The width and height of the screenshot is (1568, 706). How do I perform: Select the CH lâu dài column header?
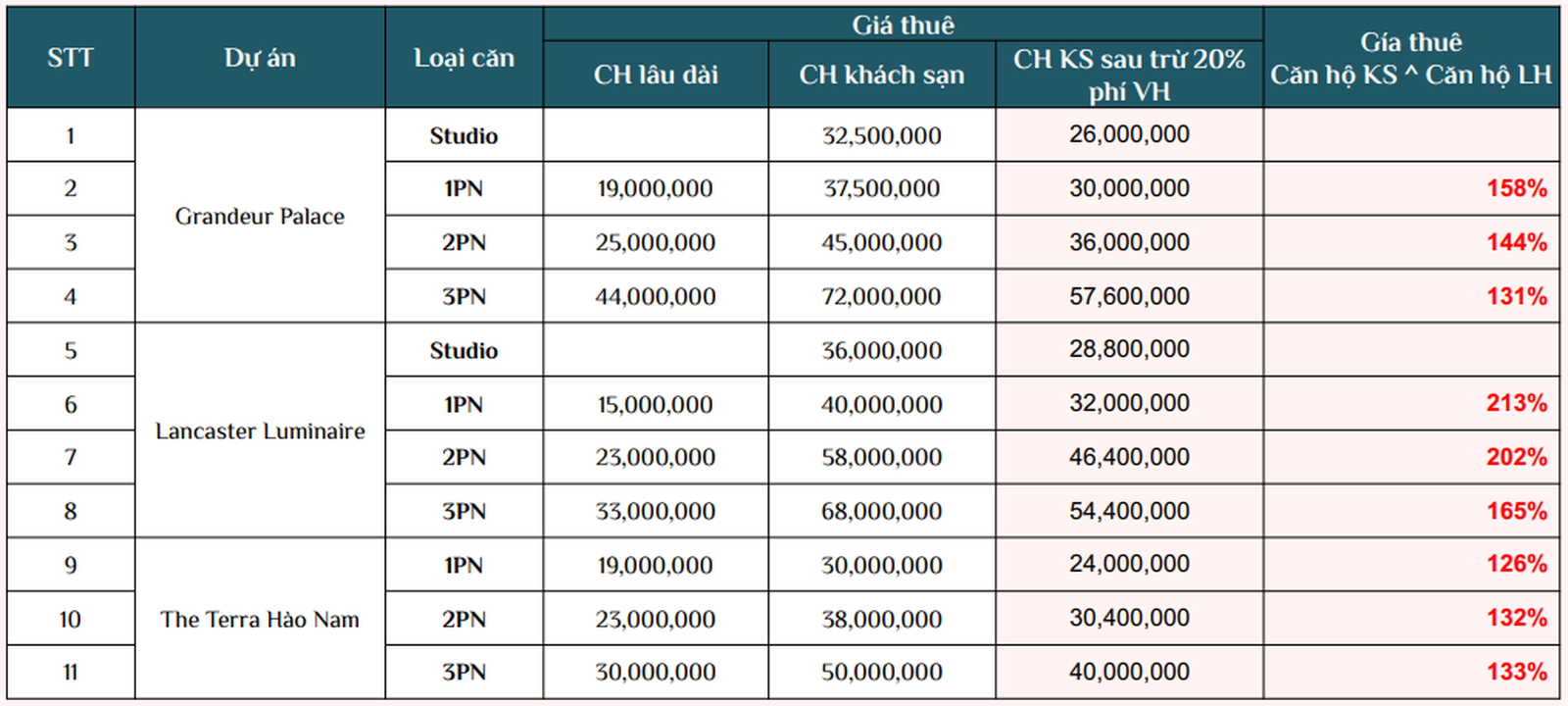656,75
